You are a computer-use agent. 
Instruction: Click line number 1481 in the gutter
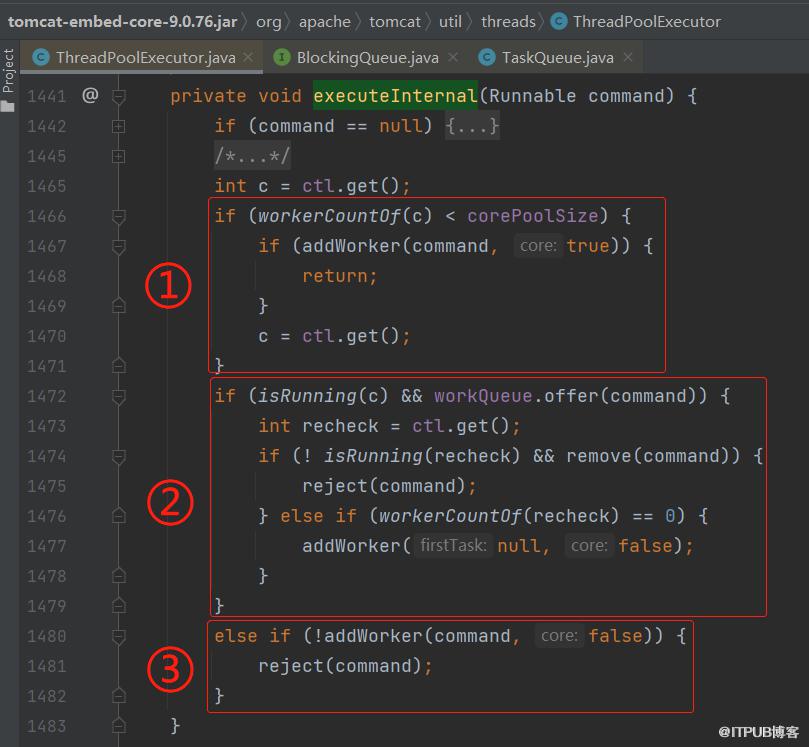[46, 666]
